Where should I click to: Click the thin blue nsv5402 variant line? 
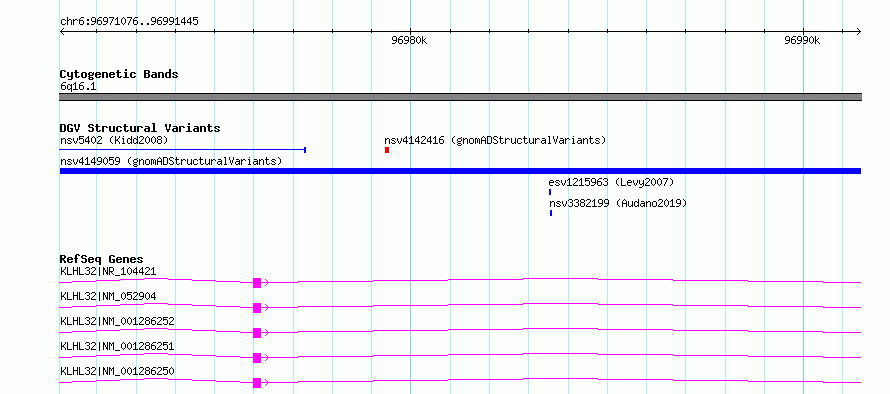point(183,150)
